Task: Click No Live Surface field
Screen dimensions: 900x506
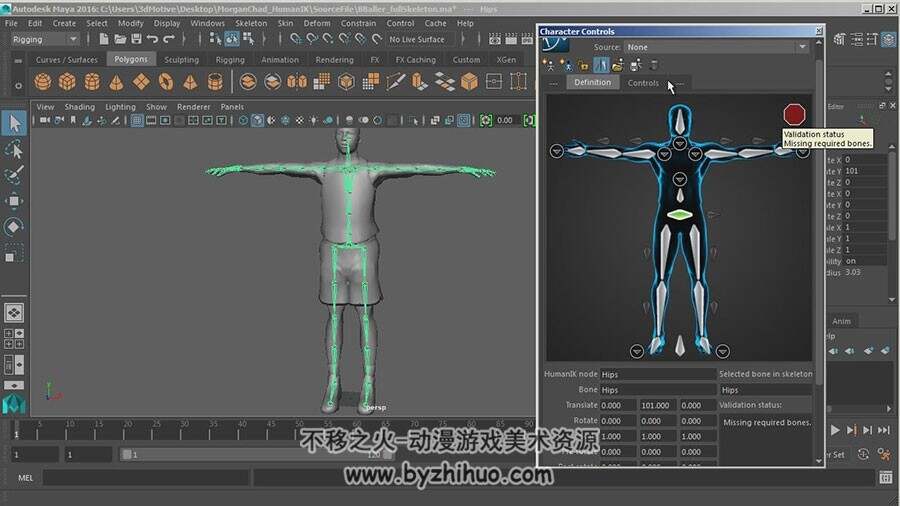Action: (x=421, y=40)
